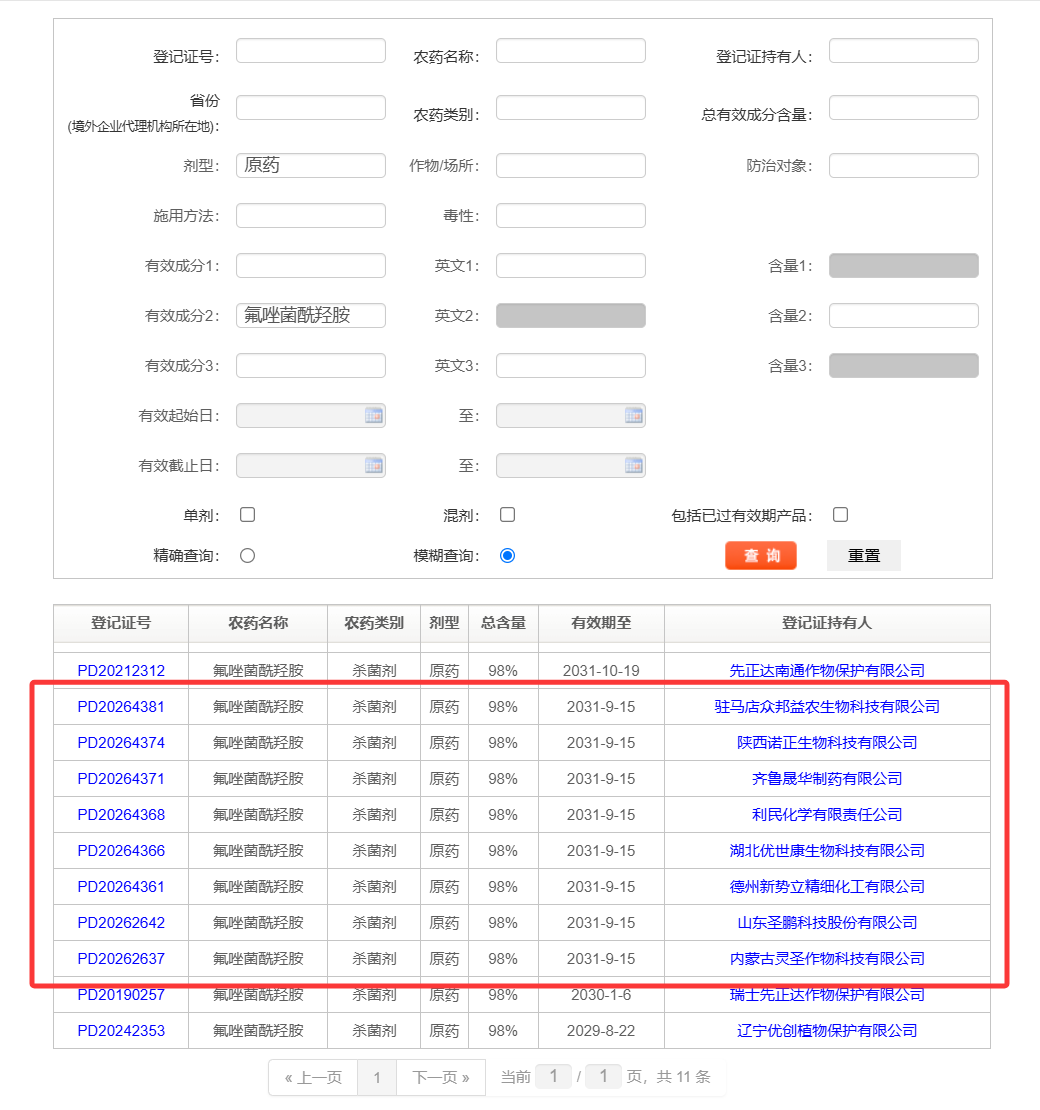Click the 剂型 field containing 原药
Screen dimensions: 1040x1110
[x=311, y=166]
